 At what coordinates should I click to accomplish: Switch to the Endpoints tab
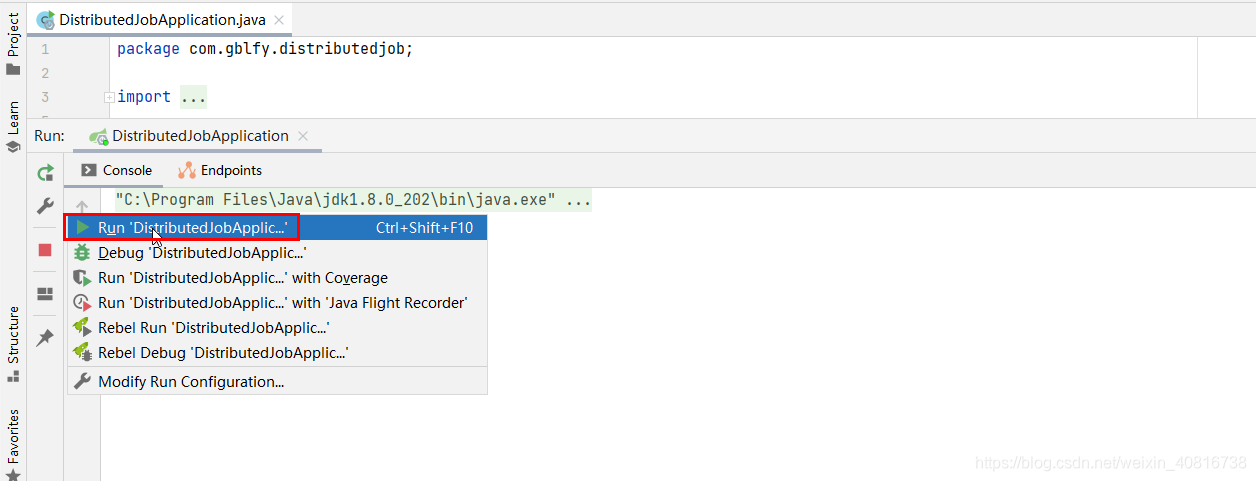[220, 170]
